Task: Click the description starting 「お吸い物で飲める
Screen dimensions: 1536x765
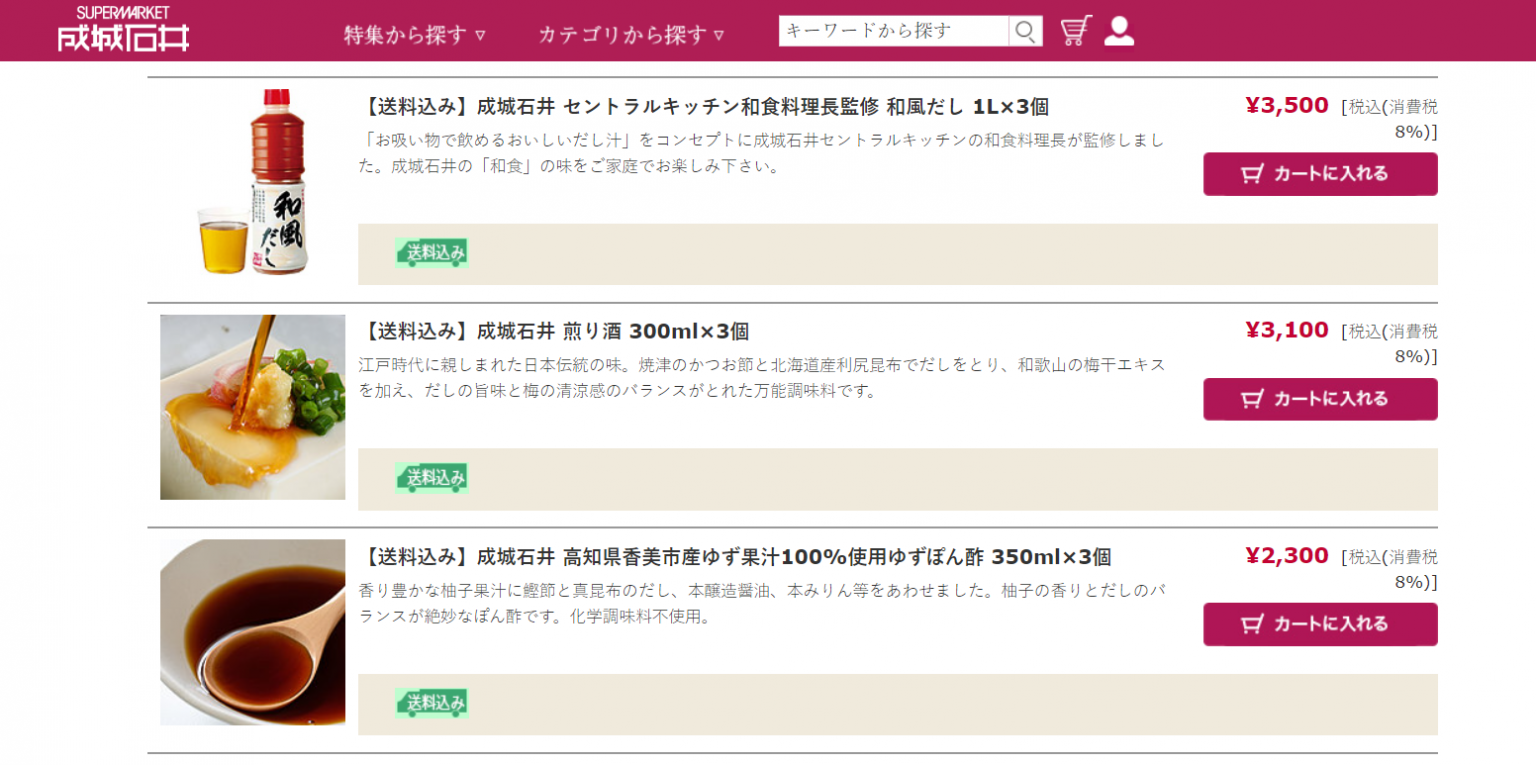Action: pos(762,153)
